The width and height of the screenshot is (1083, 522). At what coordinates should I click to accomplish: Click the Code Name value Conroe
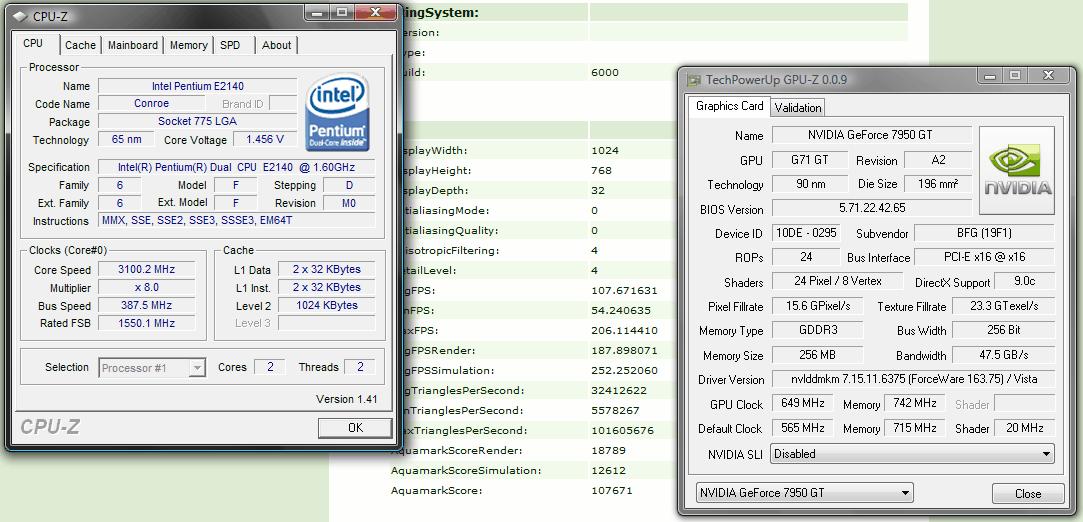point(151,104)
